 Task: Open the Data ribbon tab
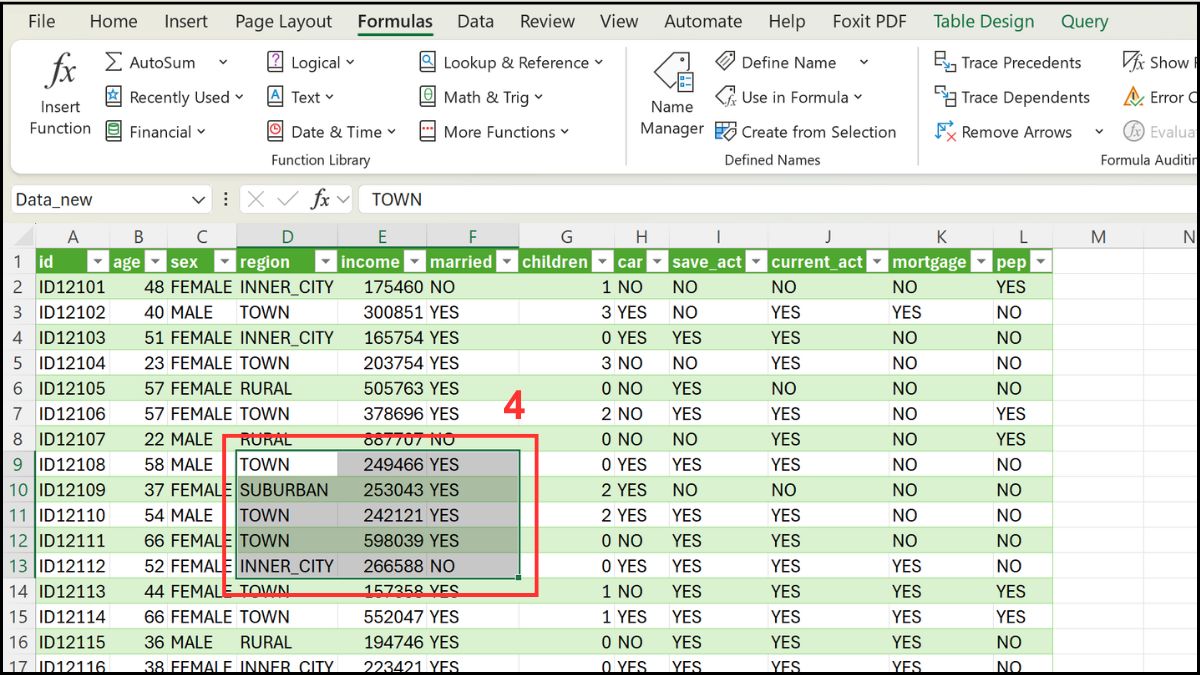pos(475,21)
